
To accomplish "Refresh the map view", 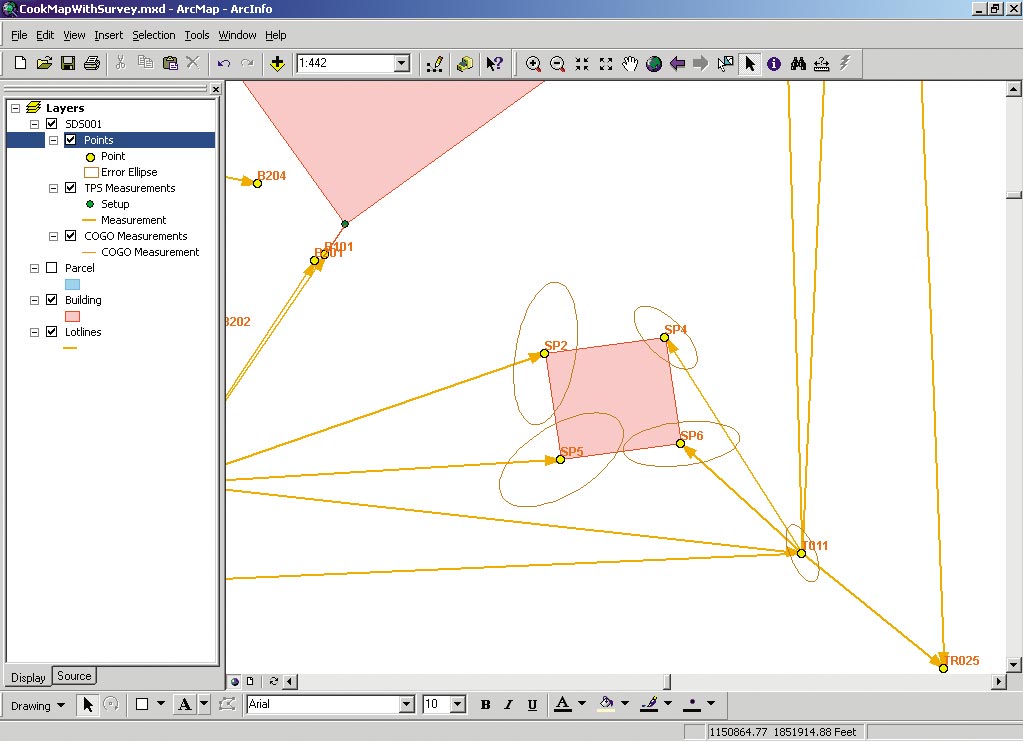I will click(273, 681).
